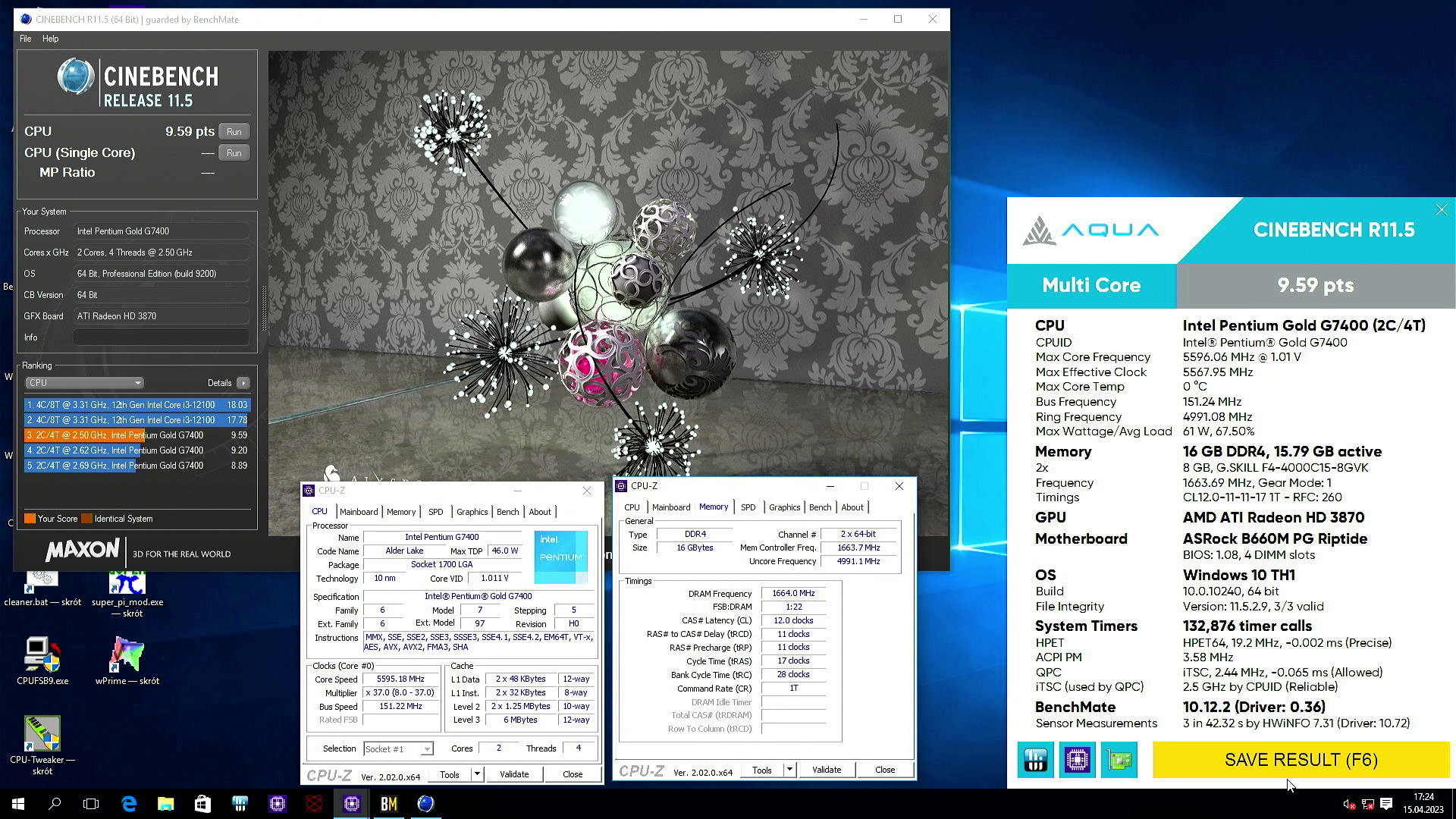Click Tools button in right CPU-Z

[x=761, y=770]
